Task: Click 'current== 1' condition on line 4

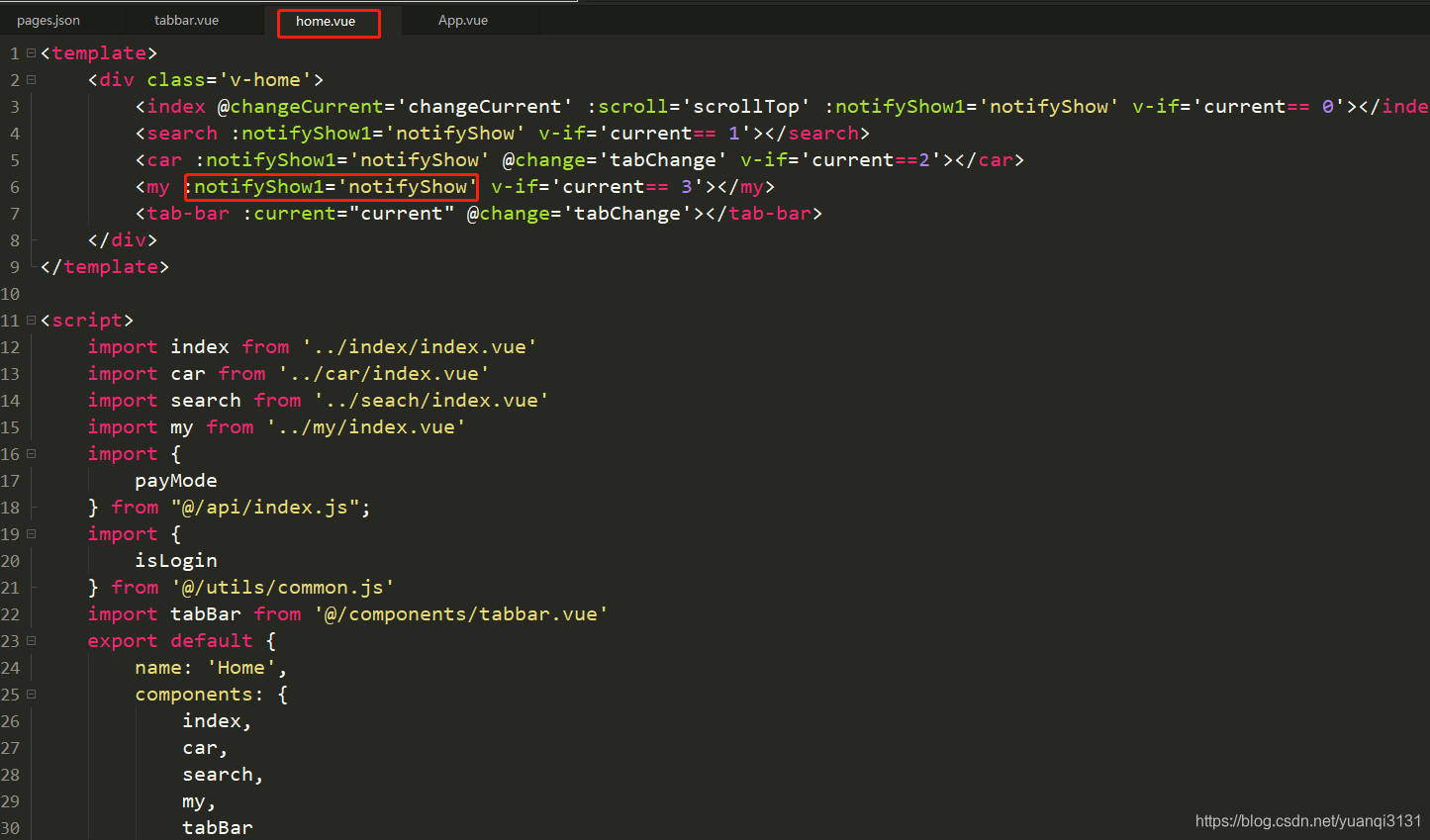Action: point(675,134)
